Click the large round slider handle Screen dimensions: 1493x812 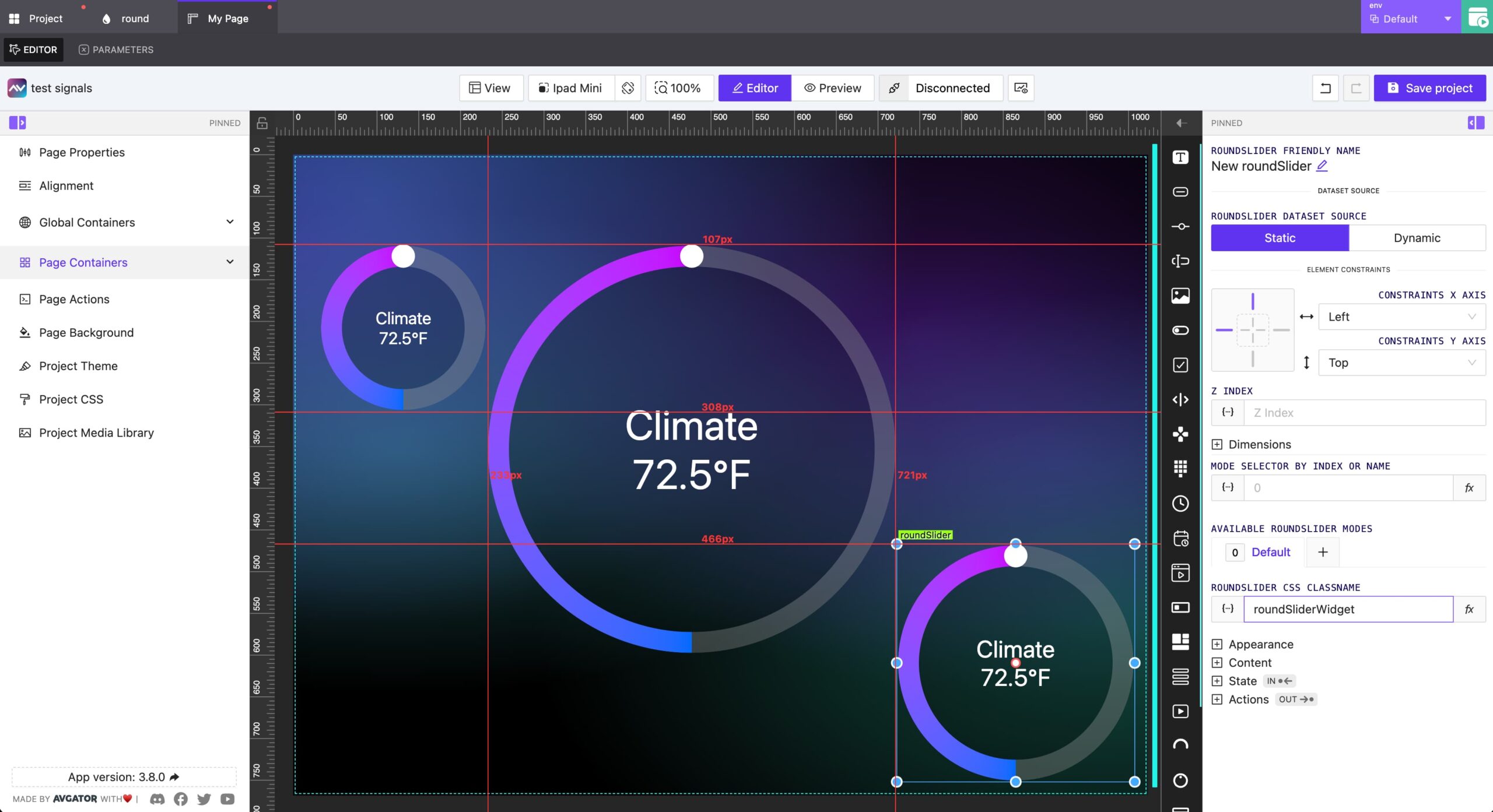point(692,256)
